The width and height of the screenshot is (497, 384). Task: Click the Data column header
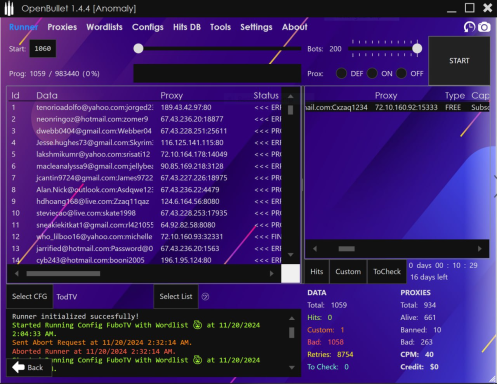coord(47,96)
